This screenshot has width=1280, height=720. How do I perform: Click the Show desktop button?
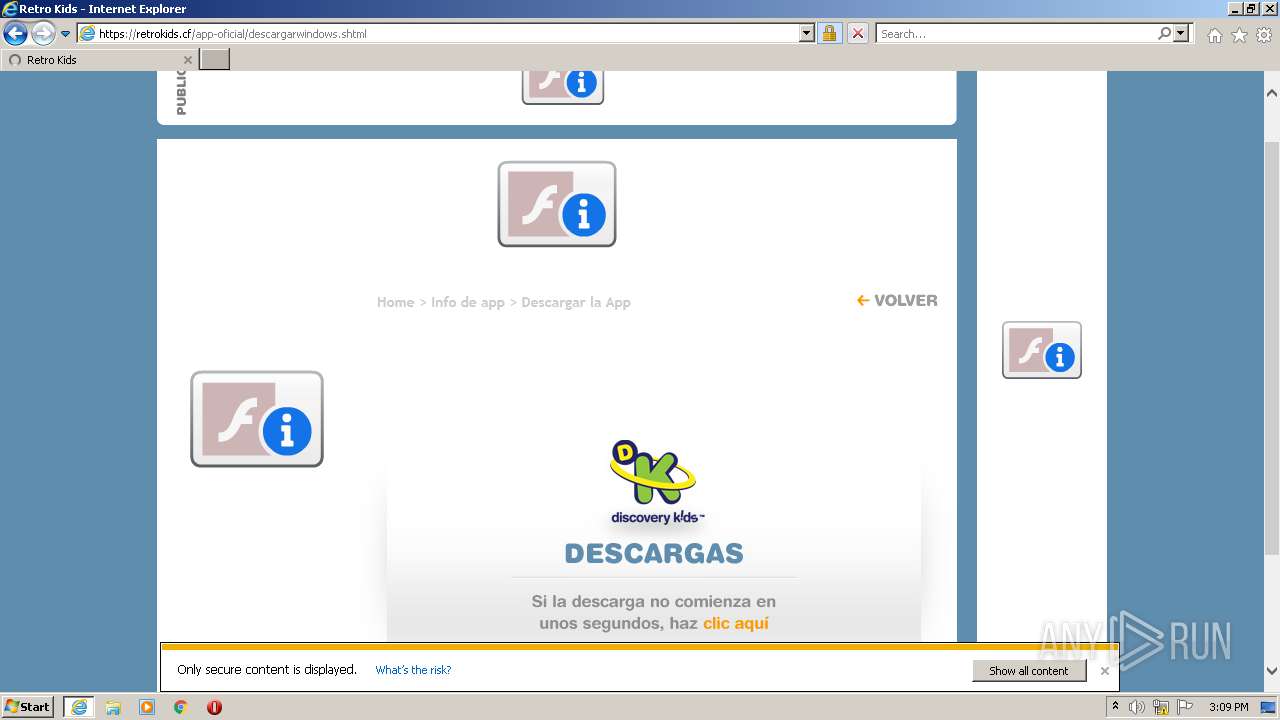(x=1269, y=707)
